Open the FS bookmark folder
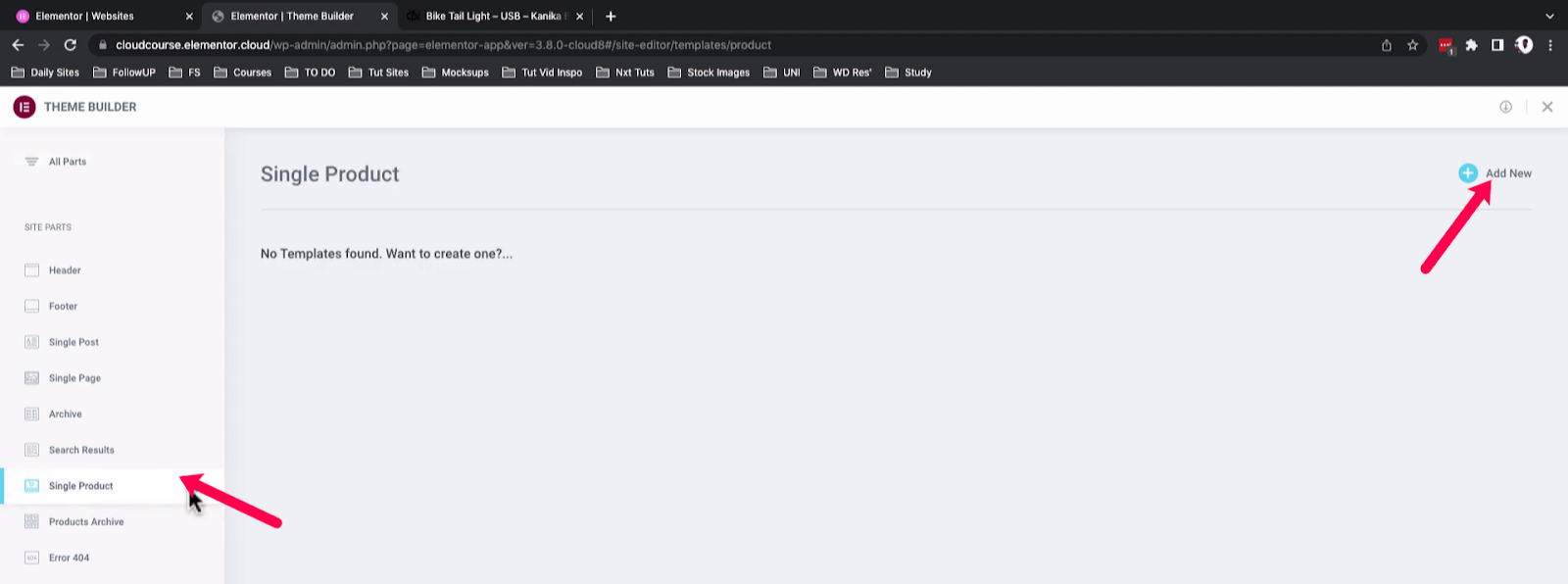The image size is (1568, 584). pos(184,73)
